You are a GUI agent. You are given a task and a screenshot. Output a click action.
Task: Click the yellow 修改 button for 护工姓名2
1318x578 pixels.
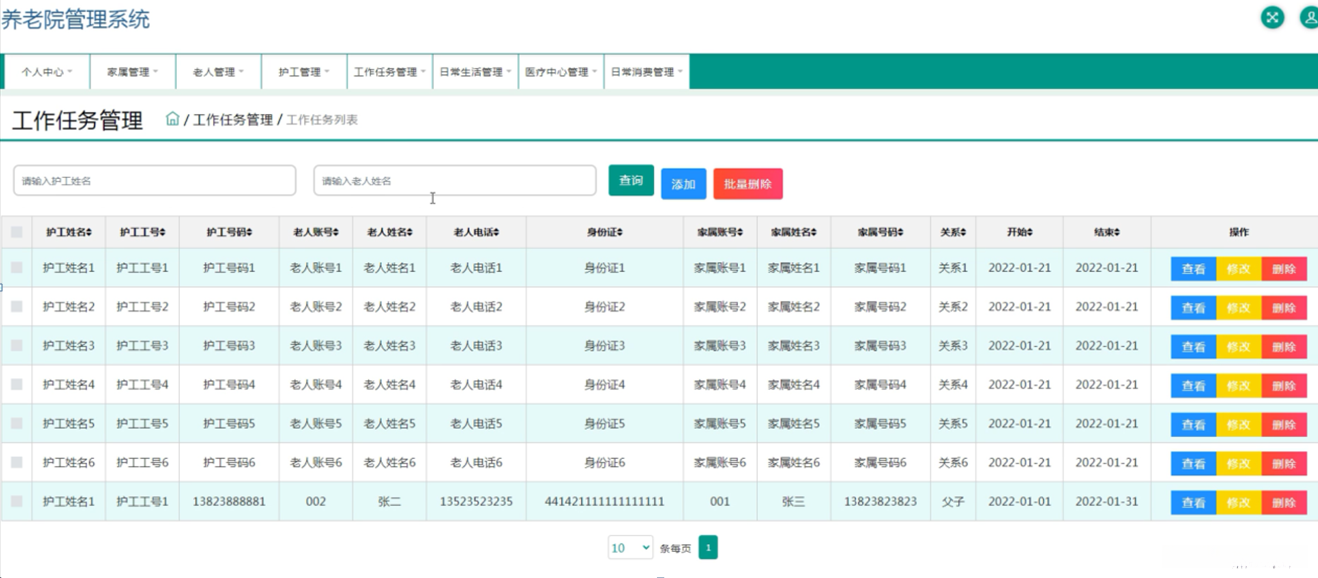pyautogui.click(x=1238, y=308)
